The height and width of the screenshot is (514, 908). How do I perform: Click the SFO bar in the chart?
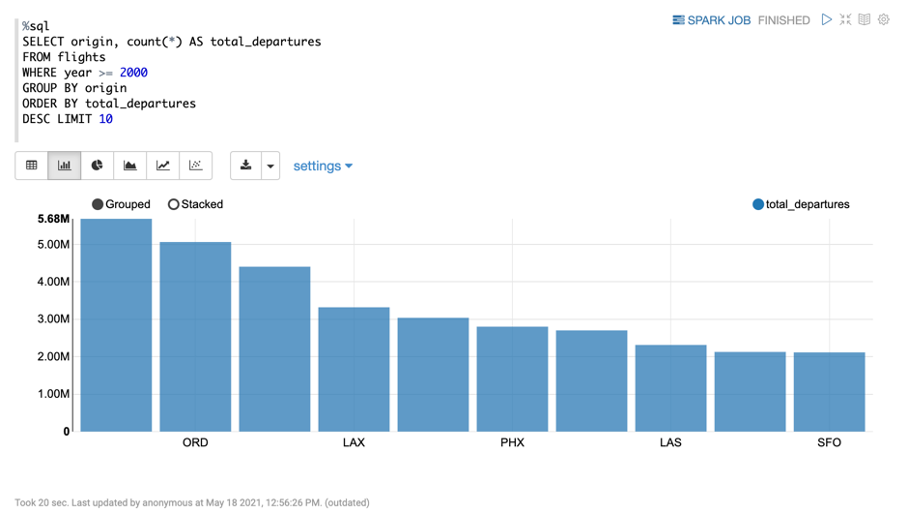click(x=829, y=392)
